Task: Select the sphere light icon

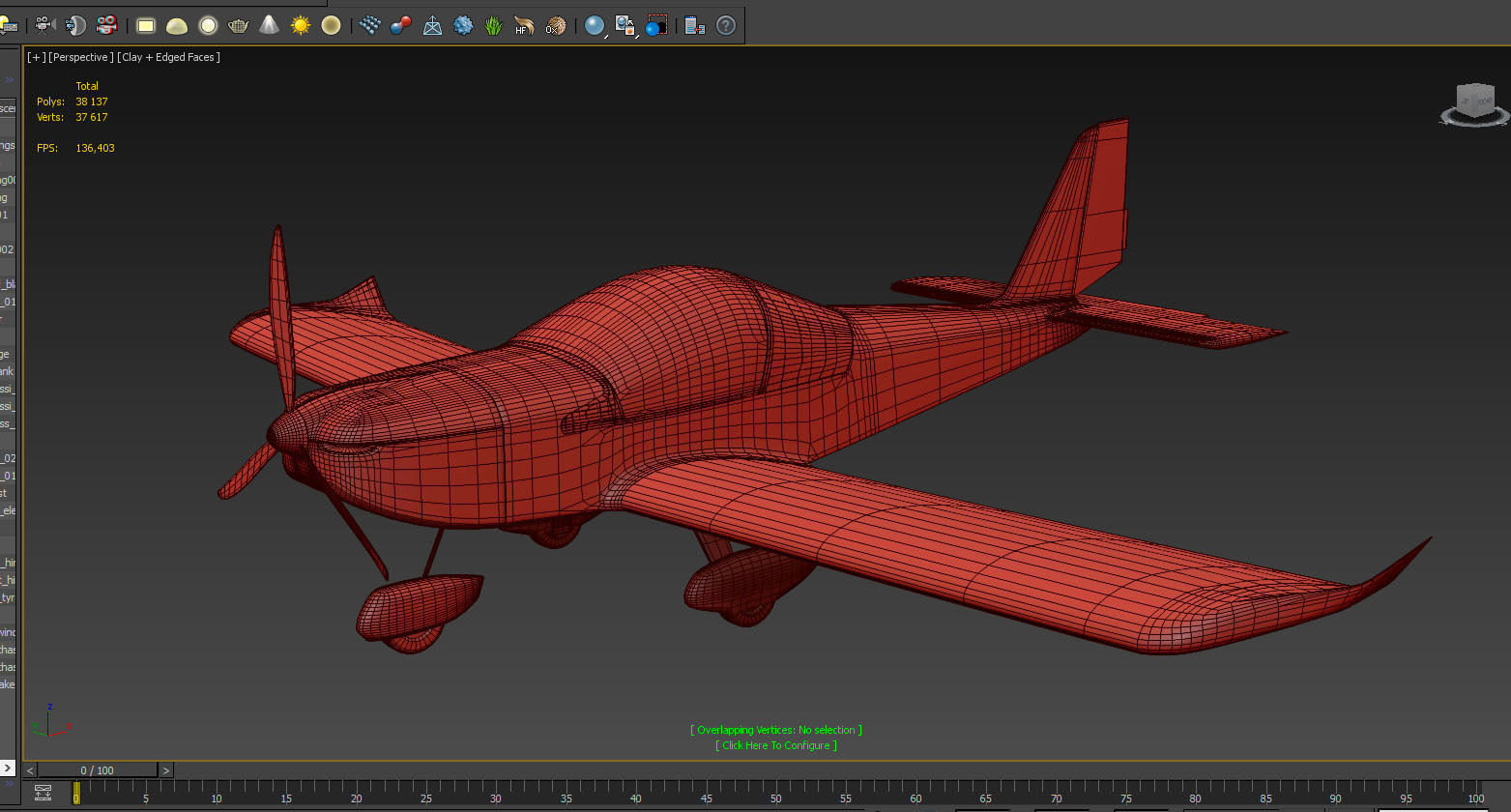Action: click(208, 25)
